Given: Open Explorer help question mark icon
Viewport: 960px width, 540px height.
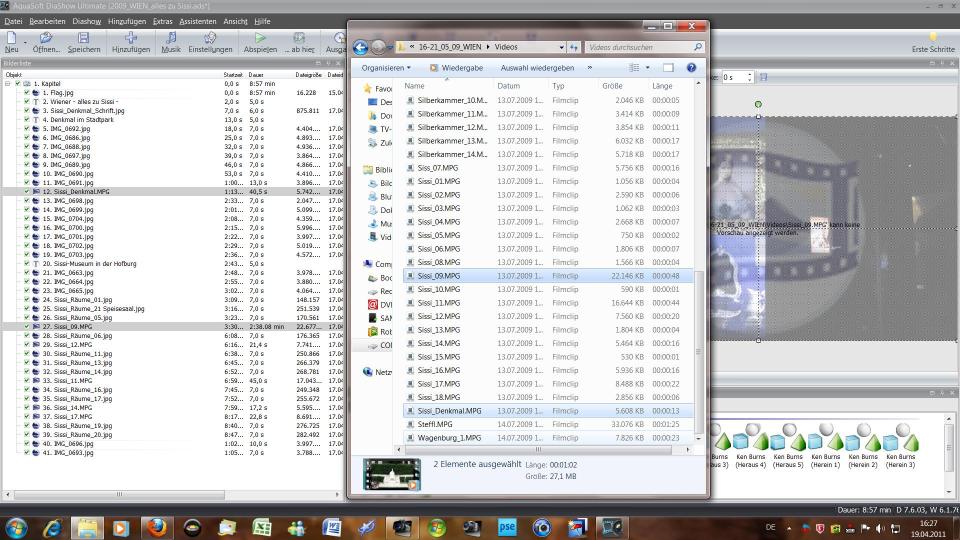Looking at the screenshot, I should [x=691, y=68].
